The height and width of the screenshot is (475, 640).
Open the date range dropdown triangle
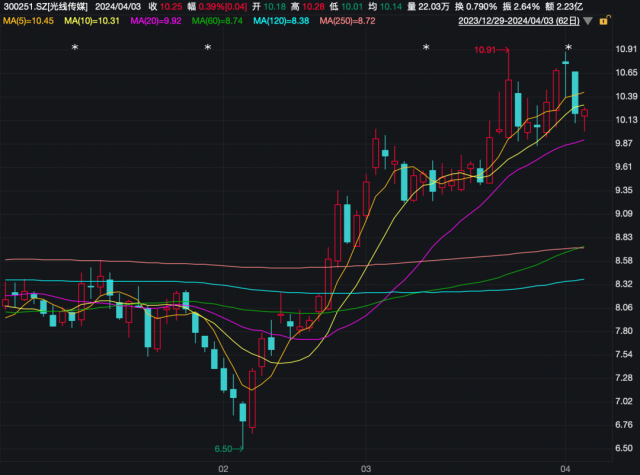point(588,21)
